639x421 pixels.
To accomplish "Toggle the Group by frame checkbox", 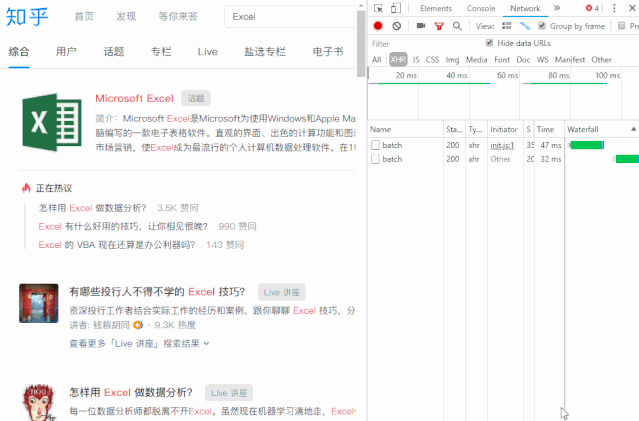I will [542, 26].
